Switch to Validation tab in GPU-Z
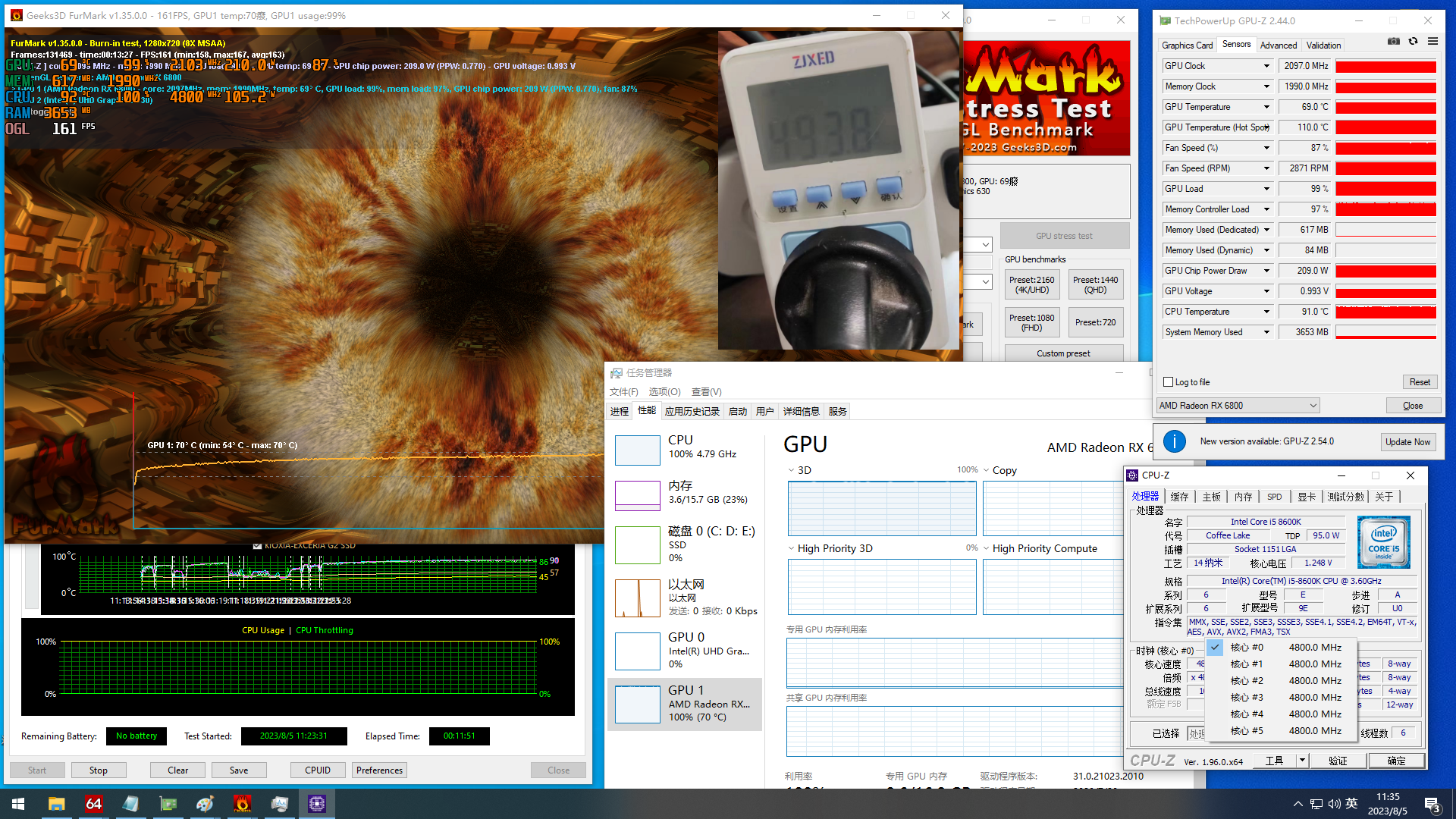This screenshot has height=819, width=1456. (x=1323, y=45)
